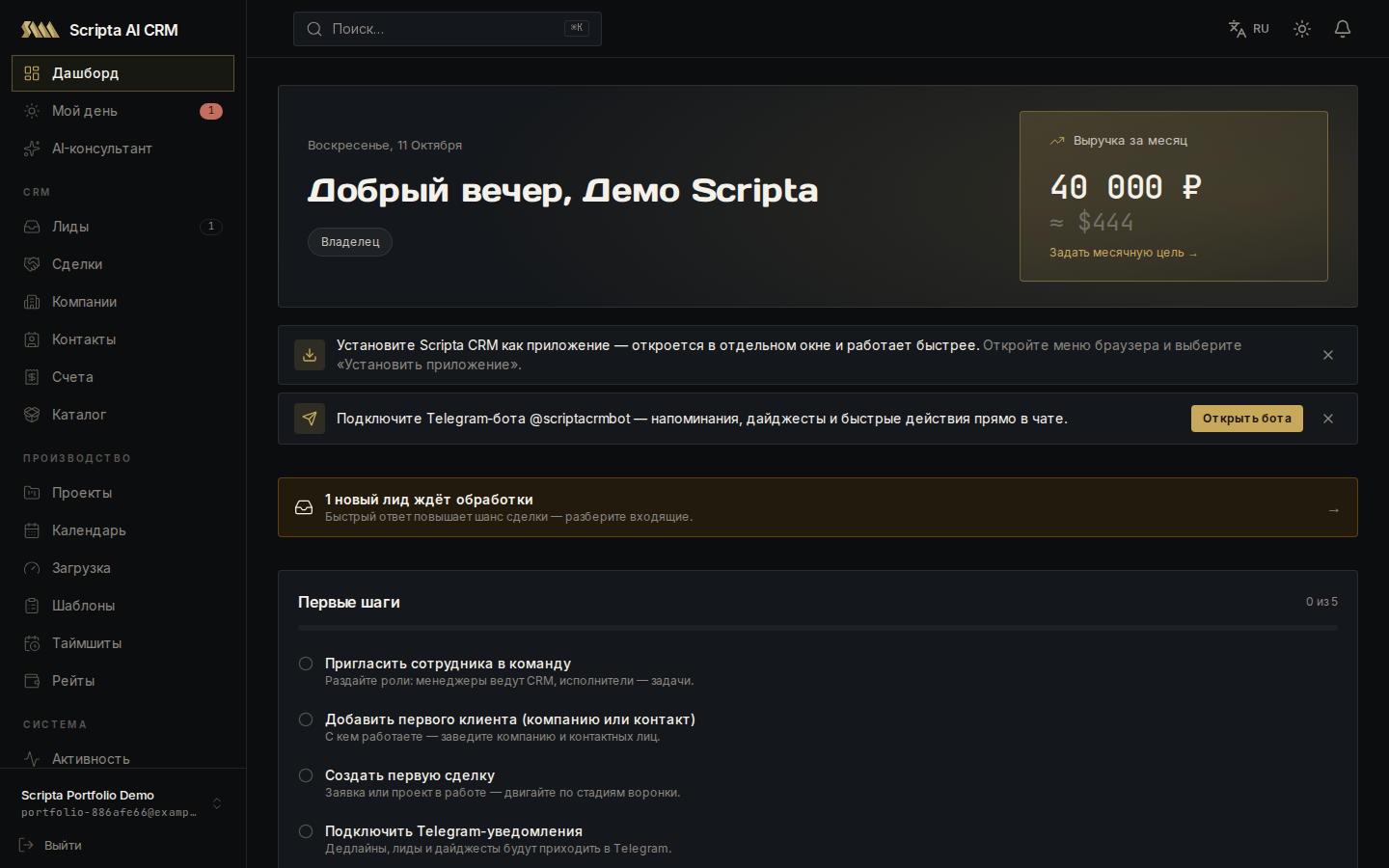Click the arrow on the new lead card
Viewport: 1389px width, 868px height.
click(1333, 510)
